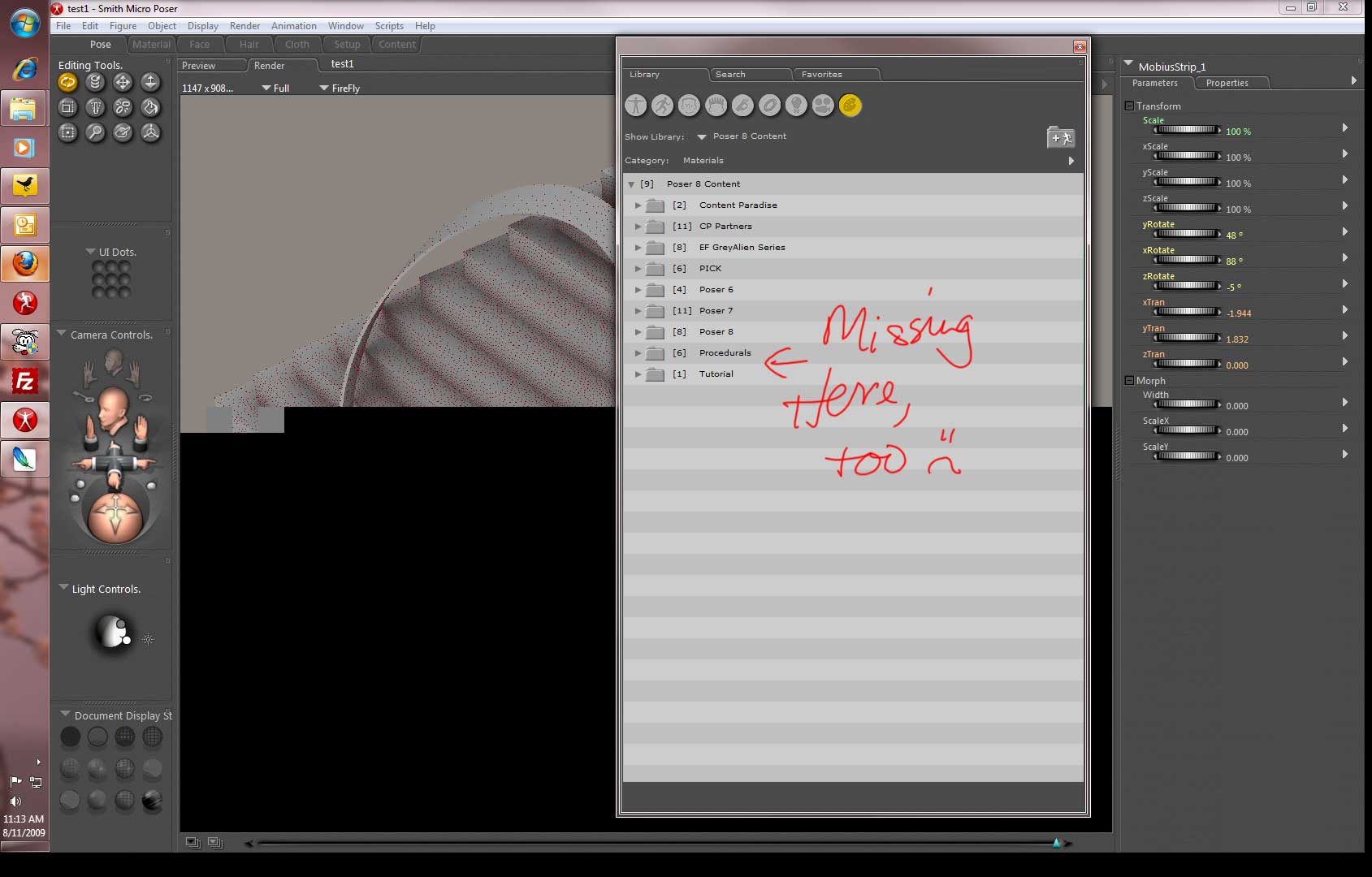
Task: Close the Library floating panel
Action: pos(1080,46)
